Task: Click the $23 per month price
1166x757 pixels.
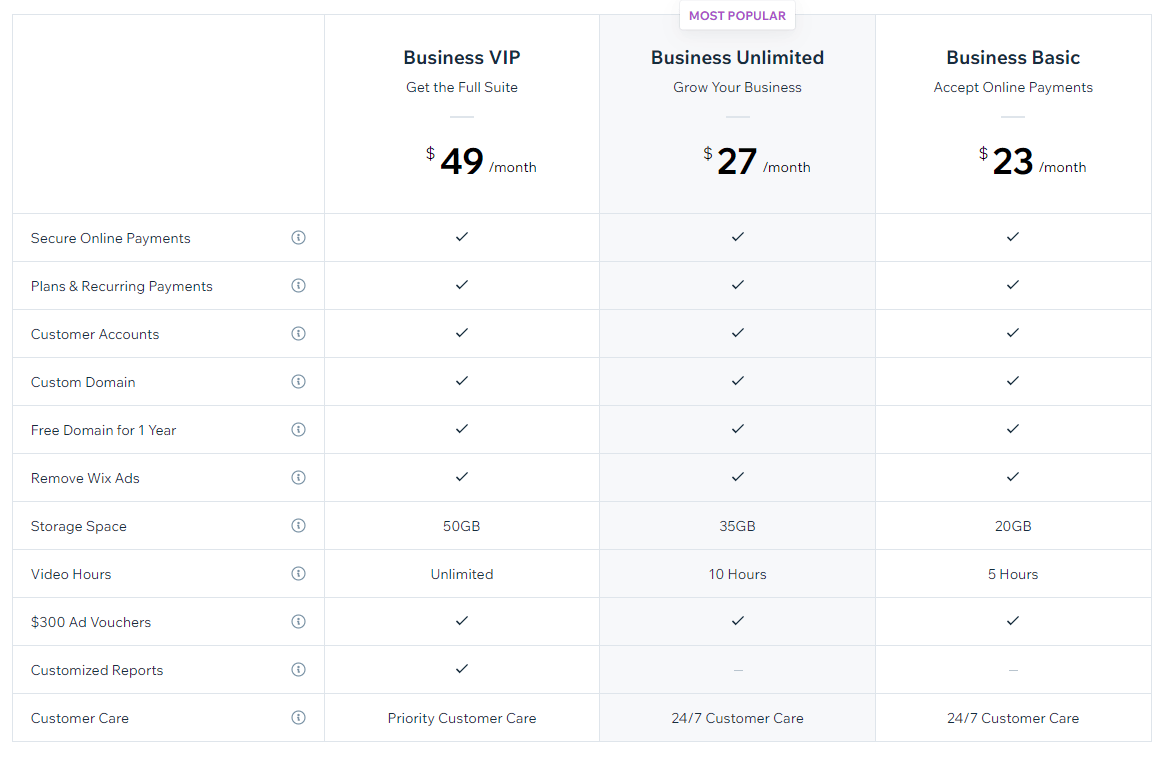Action: [1031, 161]
